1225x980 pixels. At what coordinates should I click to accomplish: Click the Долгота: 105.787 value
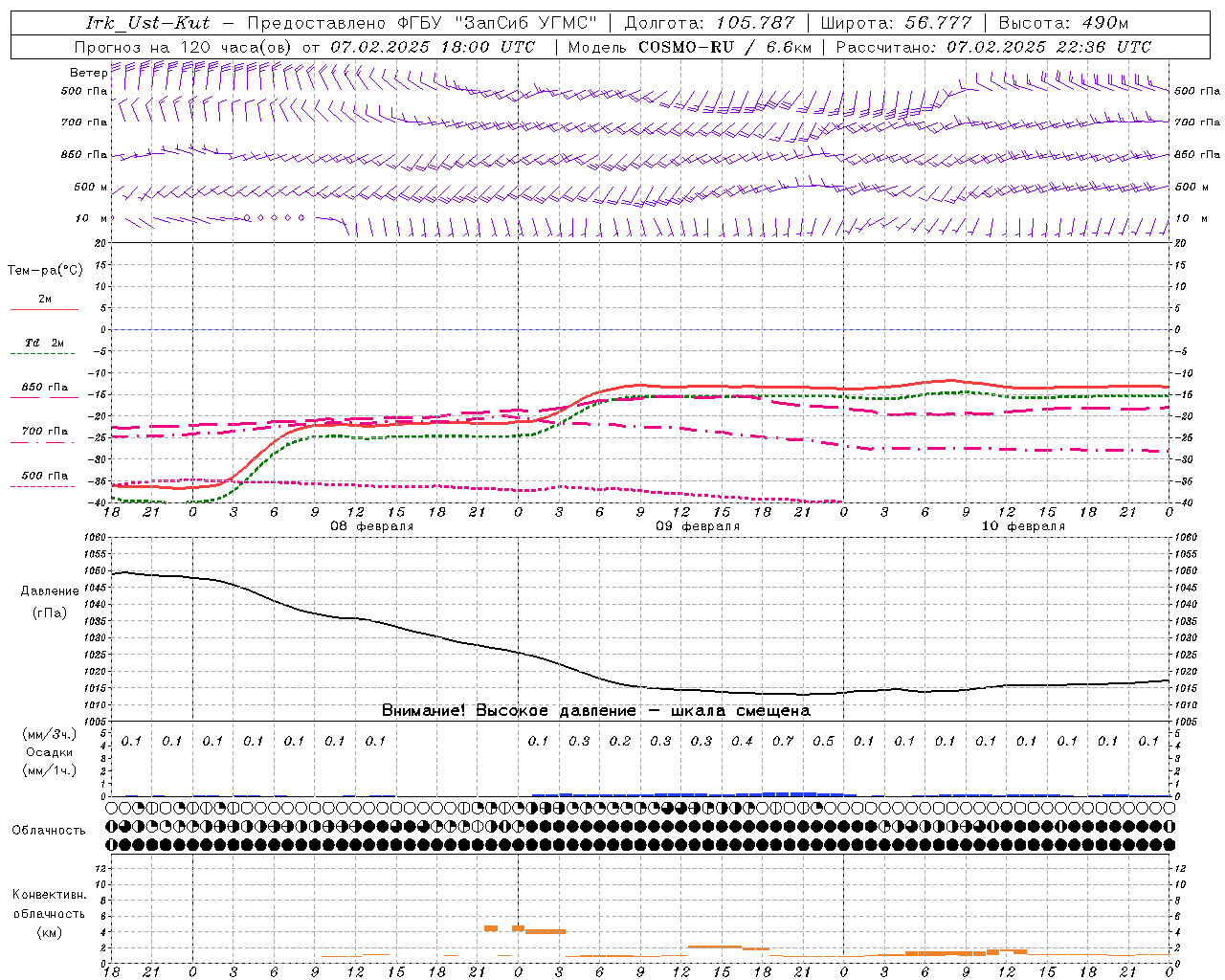pyautogui.click(x=709, y=23)
